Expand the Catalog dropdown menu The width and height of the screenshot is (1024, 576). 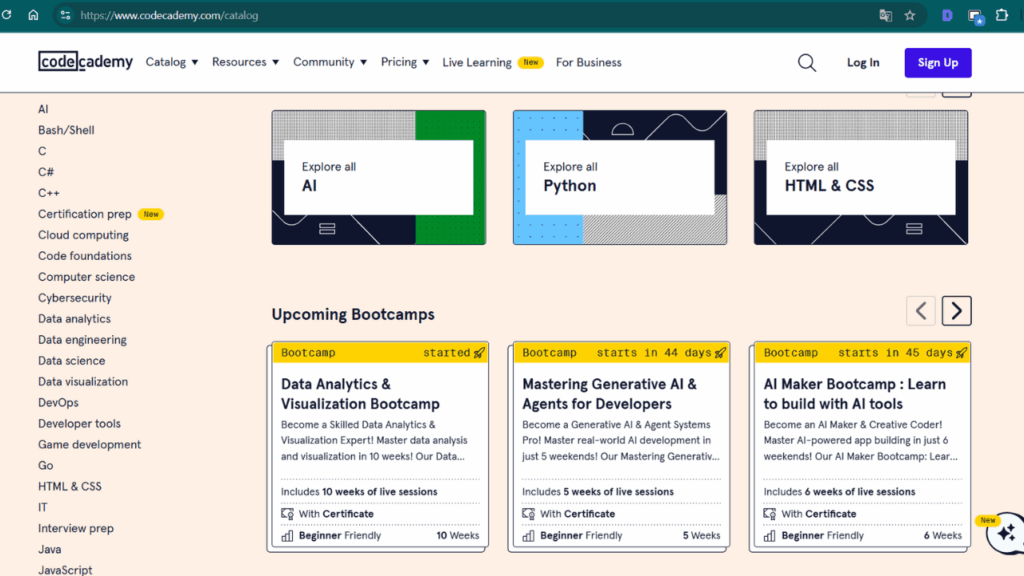click(171, 61)
